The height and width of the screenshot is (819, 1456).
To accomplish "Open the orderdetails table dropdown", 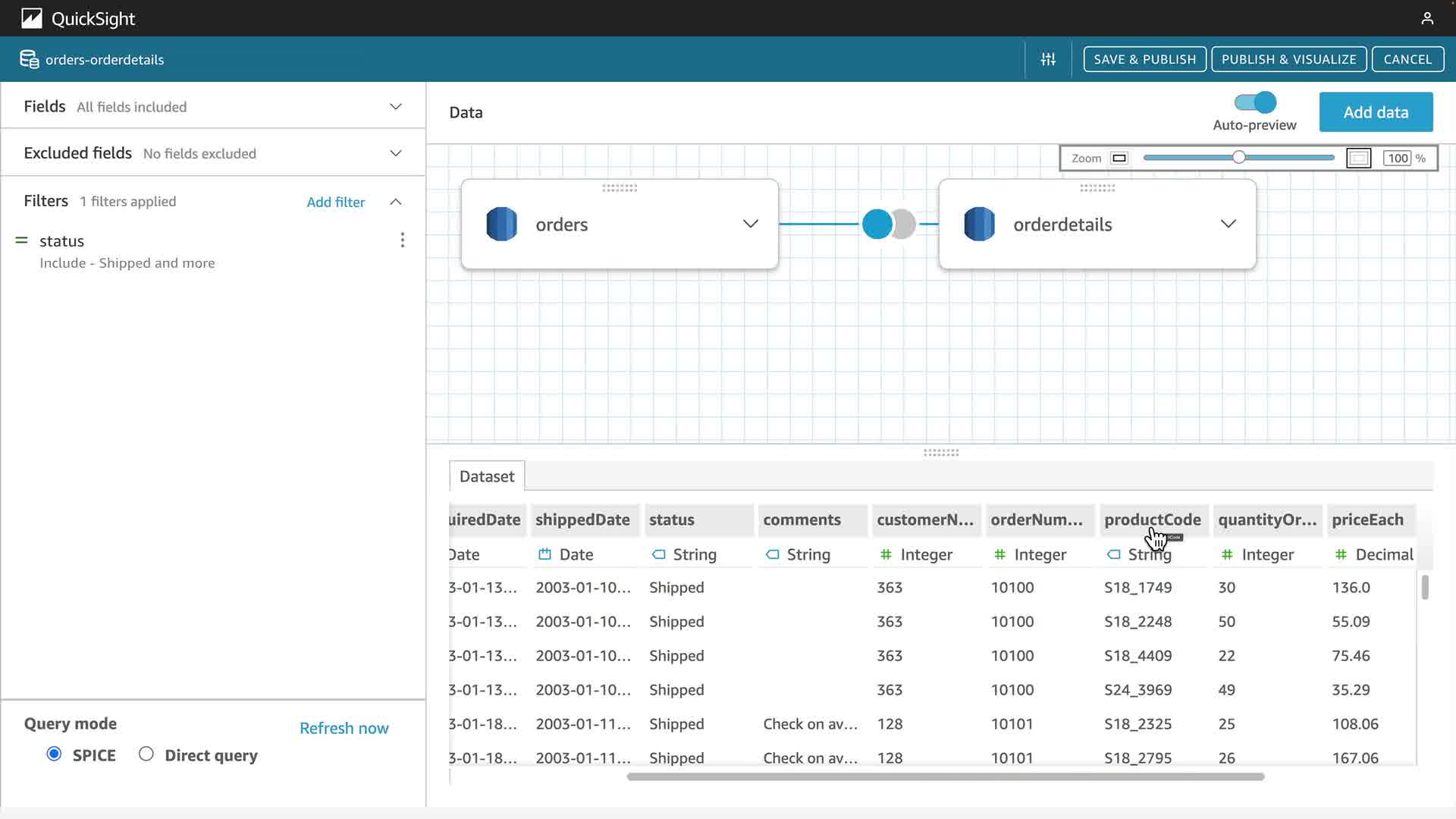I will [x=1228, y=224].
